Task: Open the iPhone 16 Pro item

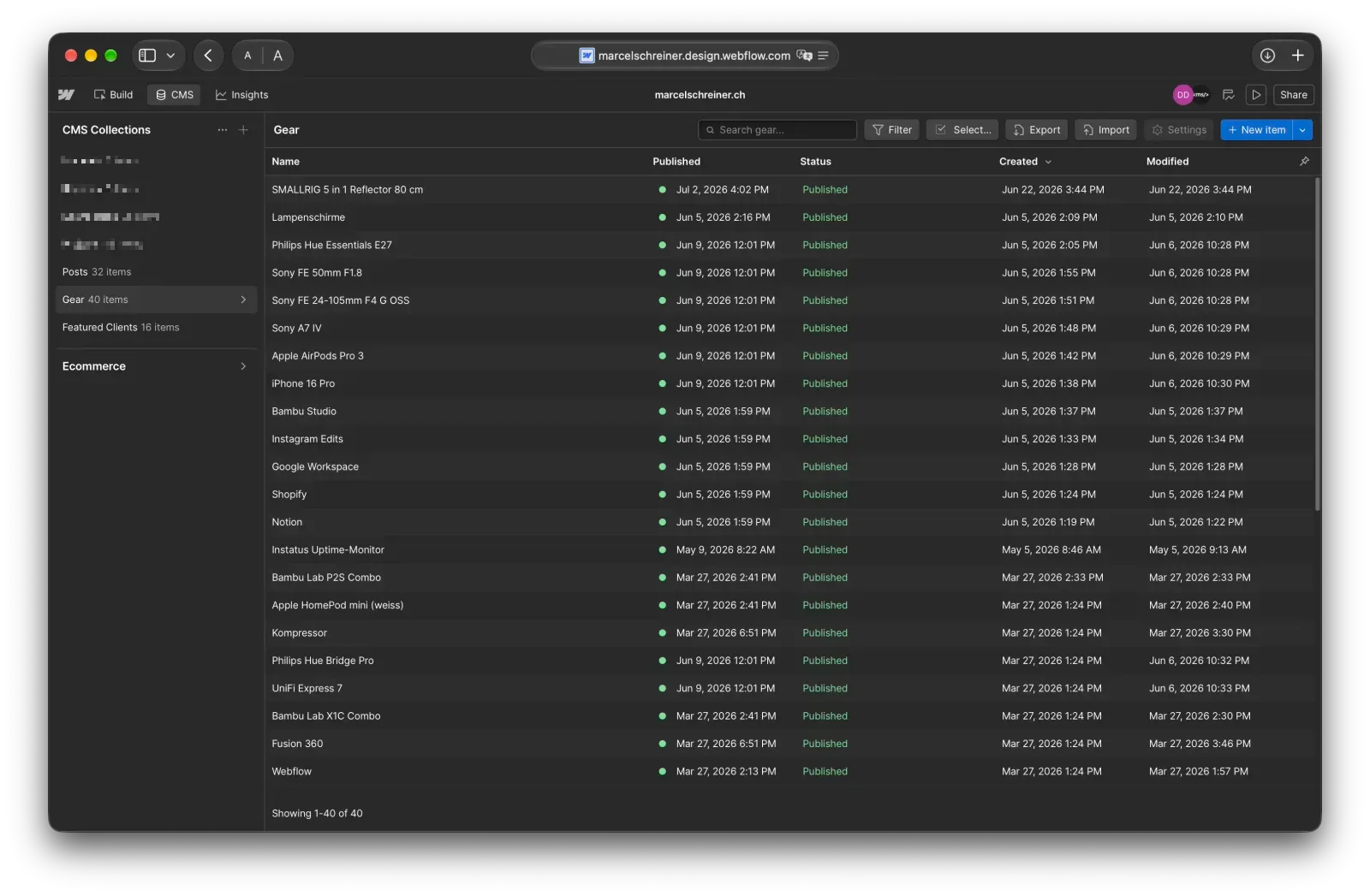Action: [303, 383]
